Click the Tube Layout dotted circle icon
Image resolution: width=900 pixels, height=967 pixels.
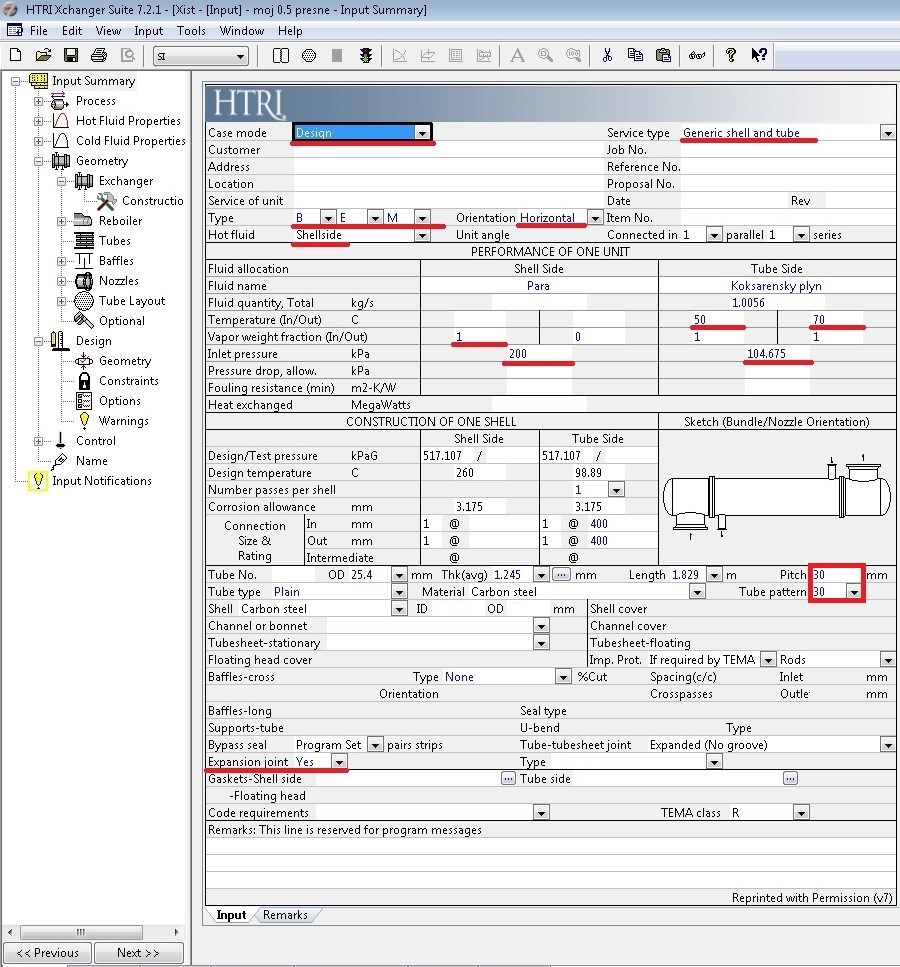click(84, 301)
